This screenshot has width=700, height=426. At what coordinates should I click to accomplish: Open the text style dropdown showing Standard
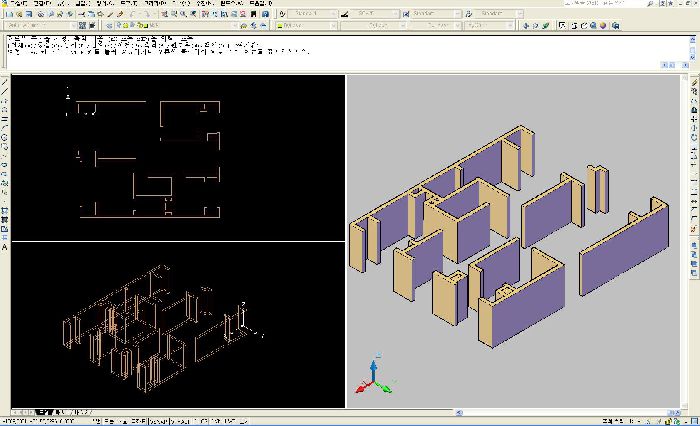point(312,14)
